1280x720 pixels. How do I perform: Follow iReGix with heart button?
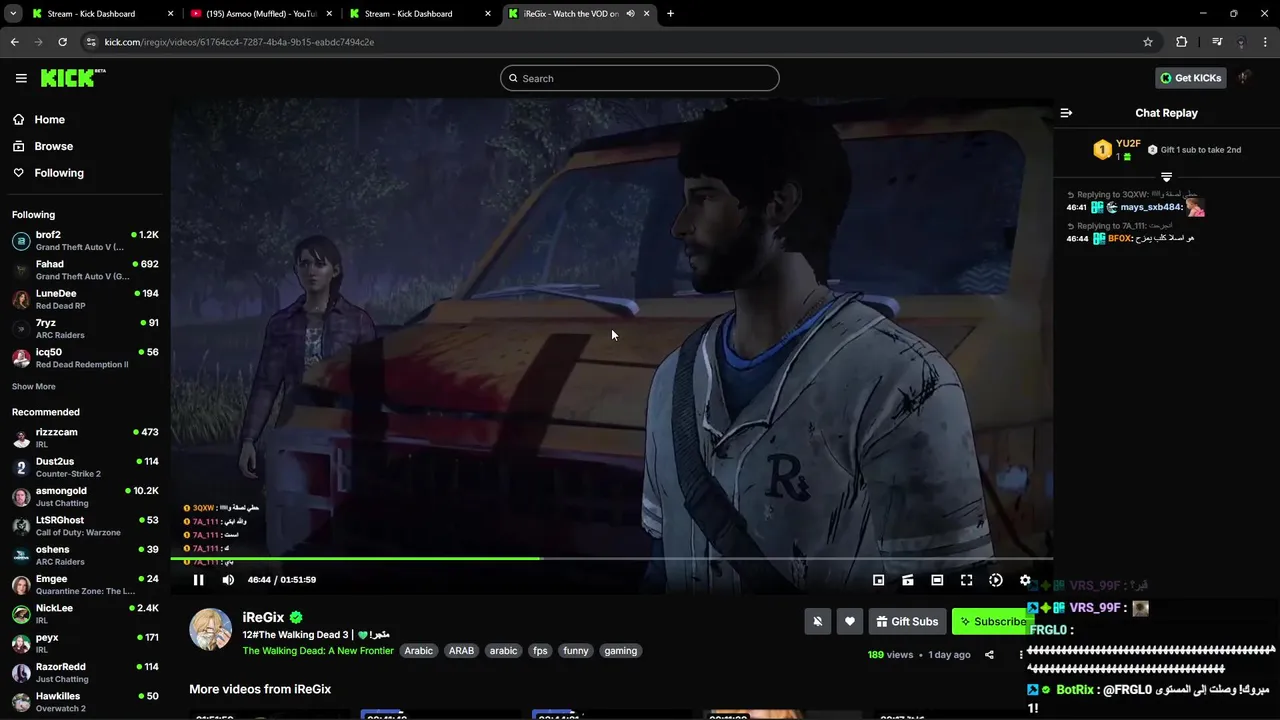(x=849, y=621)
